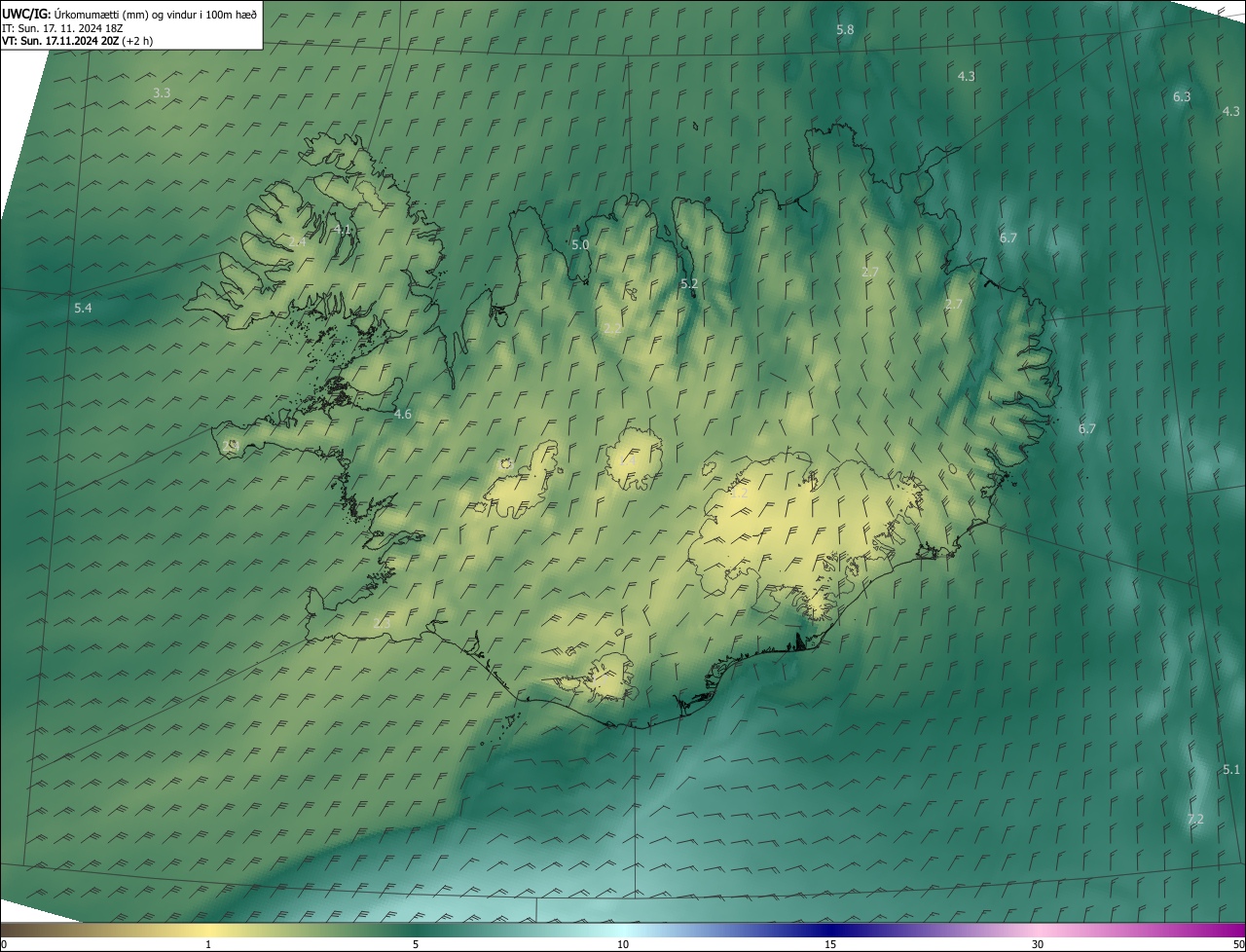
Task: Click the 5.4 value label over the sea
Action: (83, 309)
